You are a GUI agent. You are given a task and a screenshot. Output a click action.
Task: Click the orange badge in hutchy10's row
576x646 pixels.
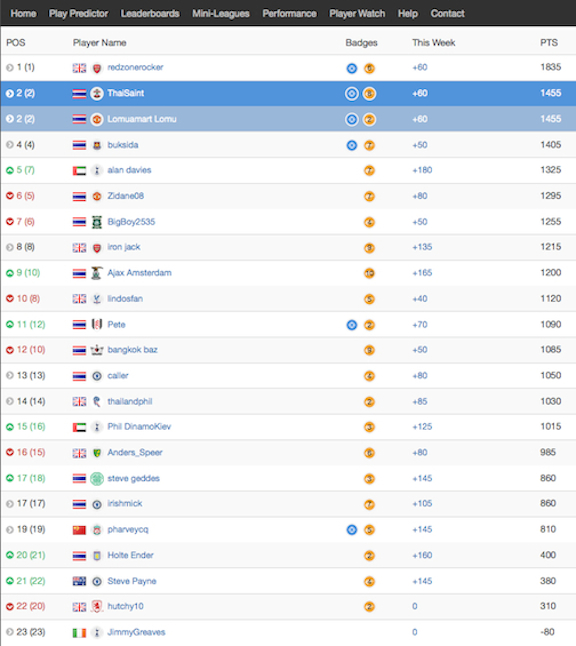tap(370, 607)
